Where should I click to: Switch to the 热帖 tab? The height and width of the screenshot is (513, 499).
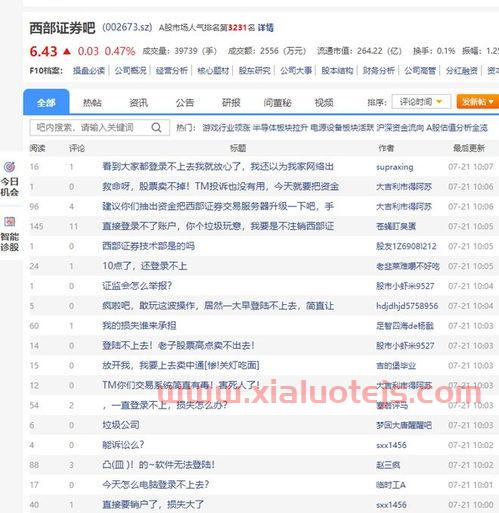coord(92,103)
